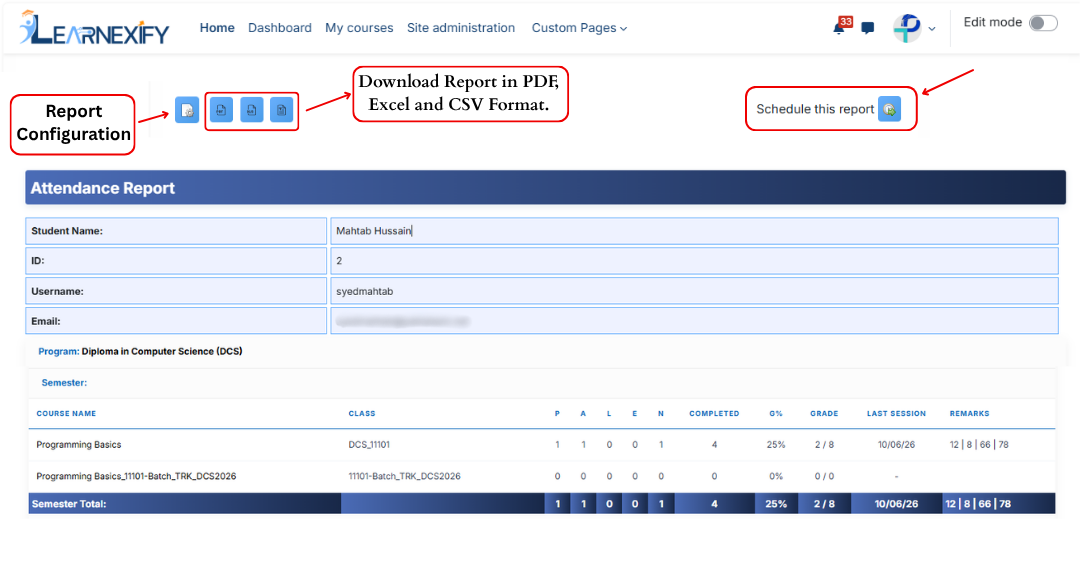Click the Email: label
Image resolution: width=1080 pixels, height=566 pixels.
point(45,321)
